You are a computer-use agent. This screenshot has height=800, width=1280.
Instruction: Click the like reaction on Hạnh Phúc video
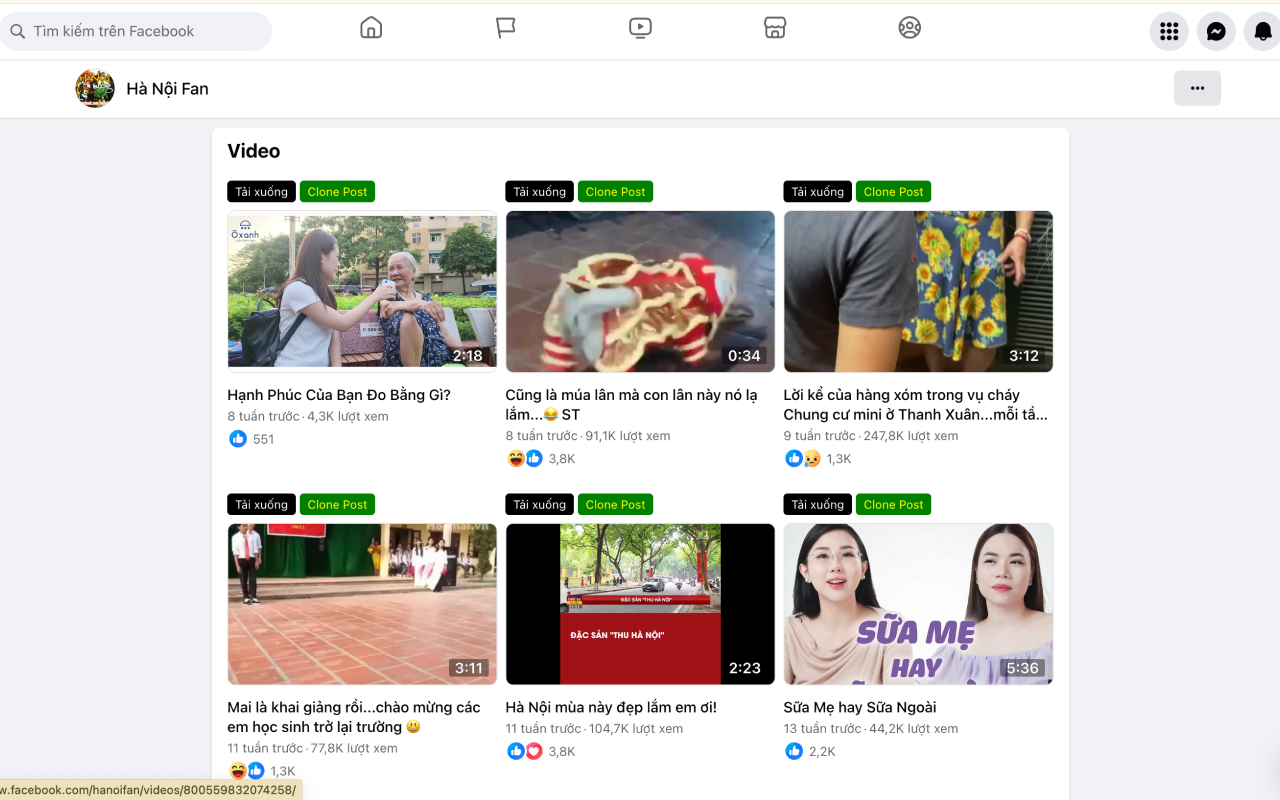[x=238, y=439]
